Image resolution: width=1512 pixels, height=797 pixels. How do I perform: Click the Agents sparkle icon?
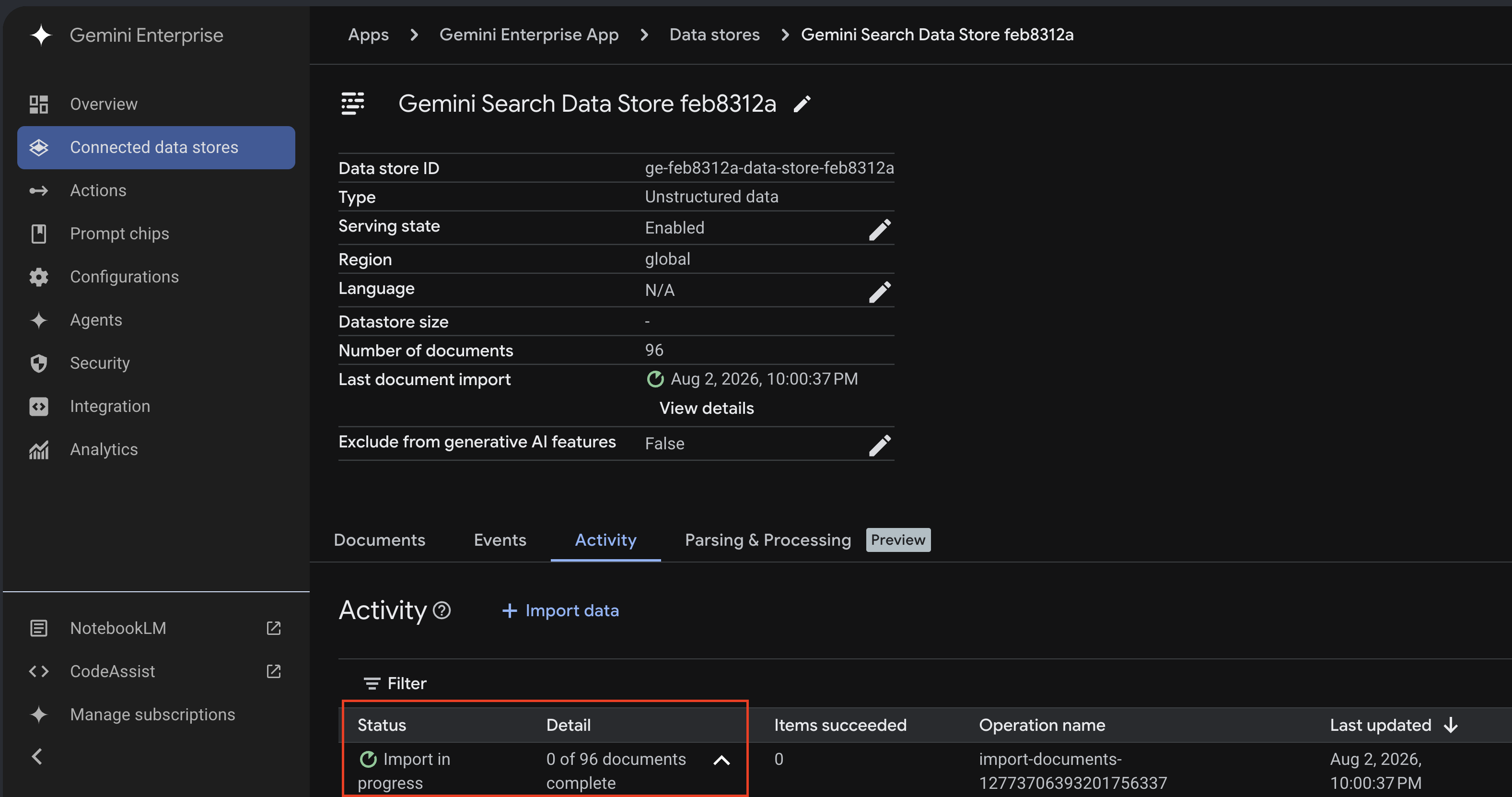[x=39, y=320]
